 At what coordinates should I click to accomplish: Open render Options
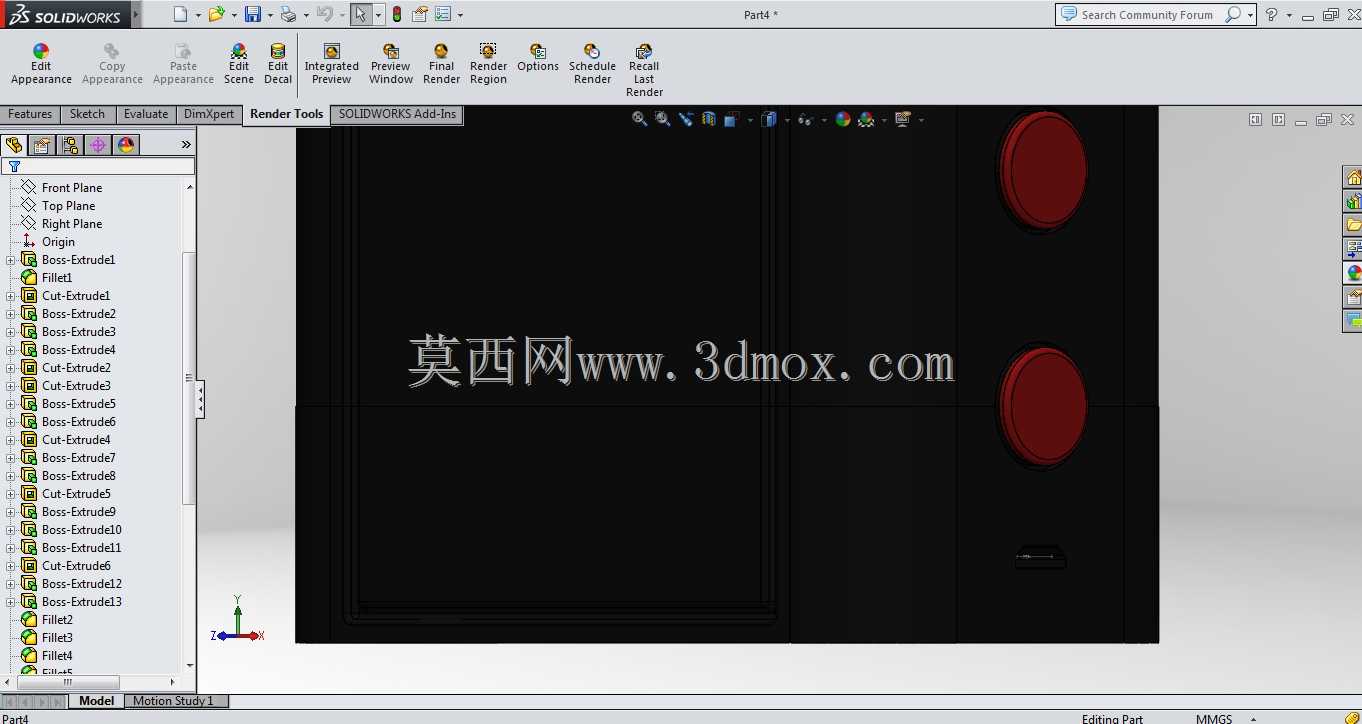(x=538, y=59)
